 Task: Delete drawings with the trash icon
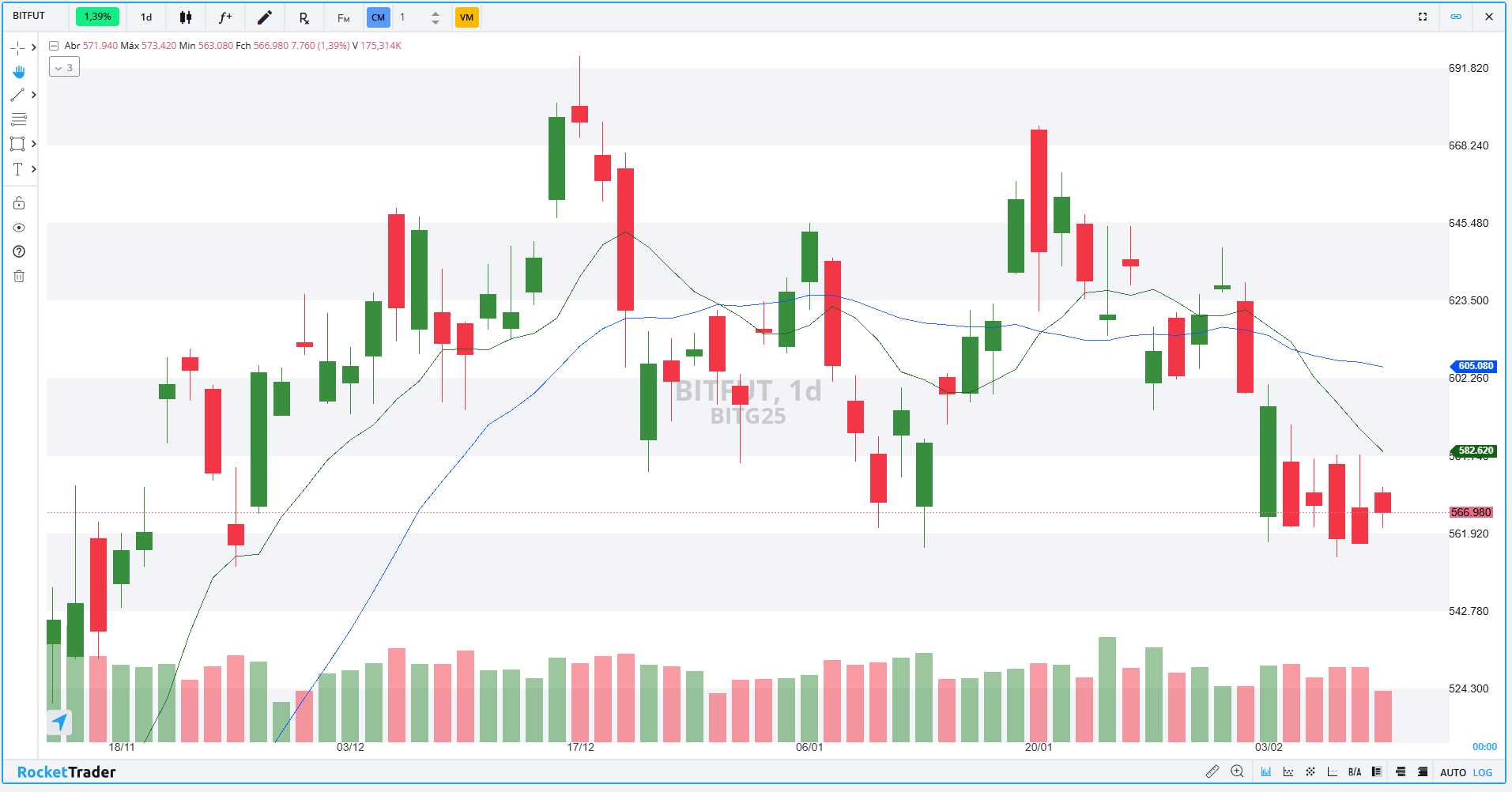click(x=19, y=276)
